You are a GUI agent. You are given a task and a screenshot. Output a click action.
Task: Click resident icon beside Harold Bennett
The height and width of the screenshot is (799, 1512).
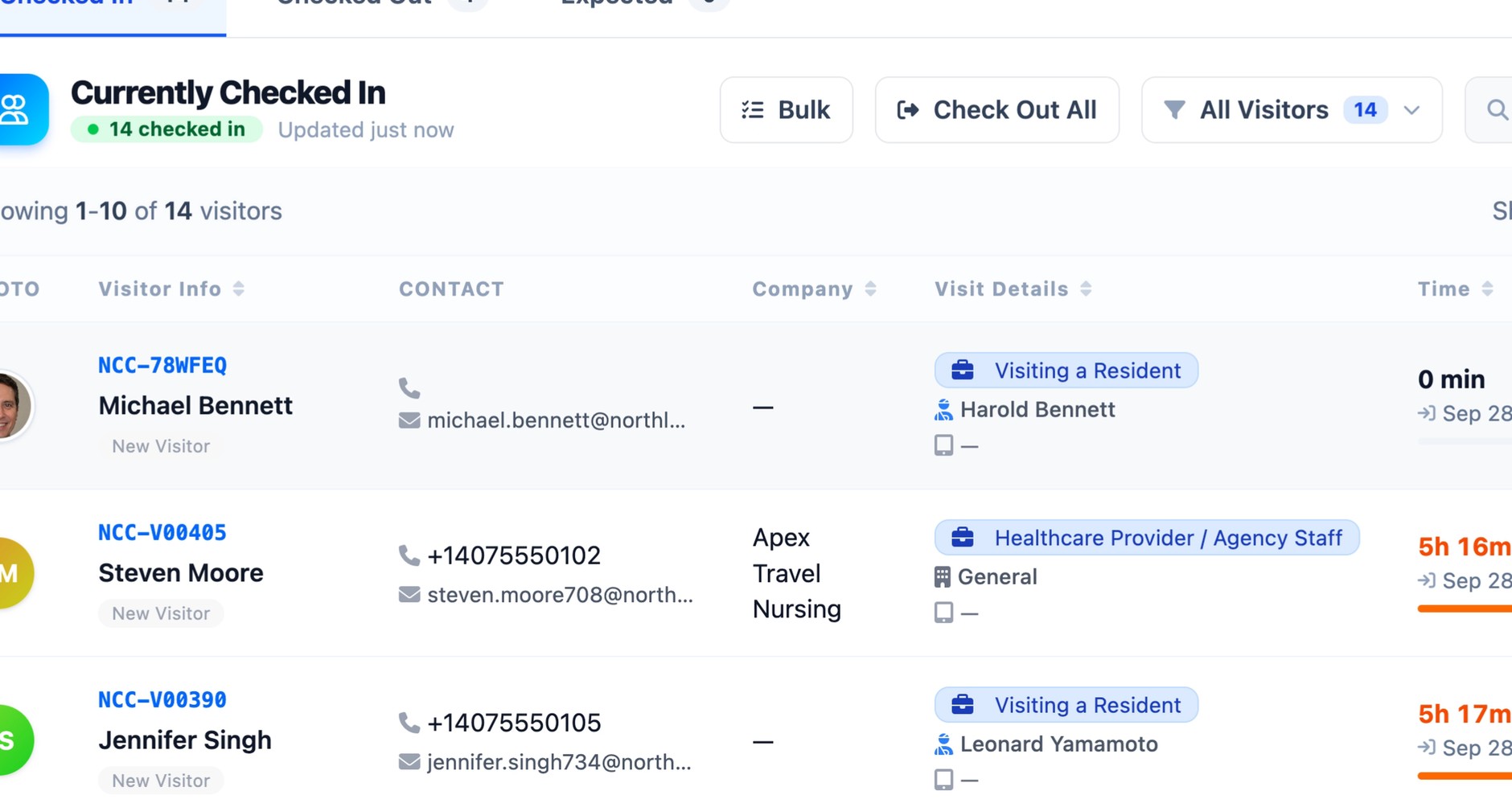(x=943, y=410)
